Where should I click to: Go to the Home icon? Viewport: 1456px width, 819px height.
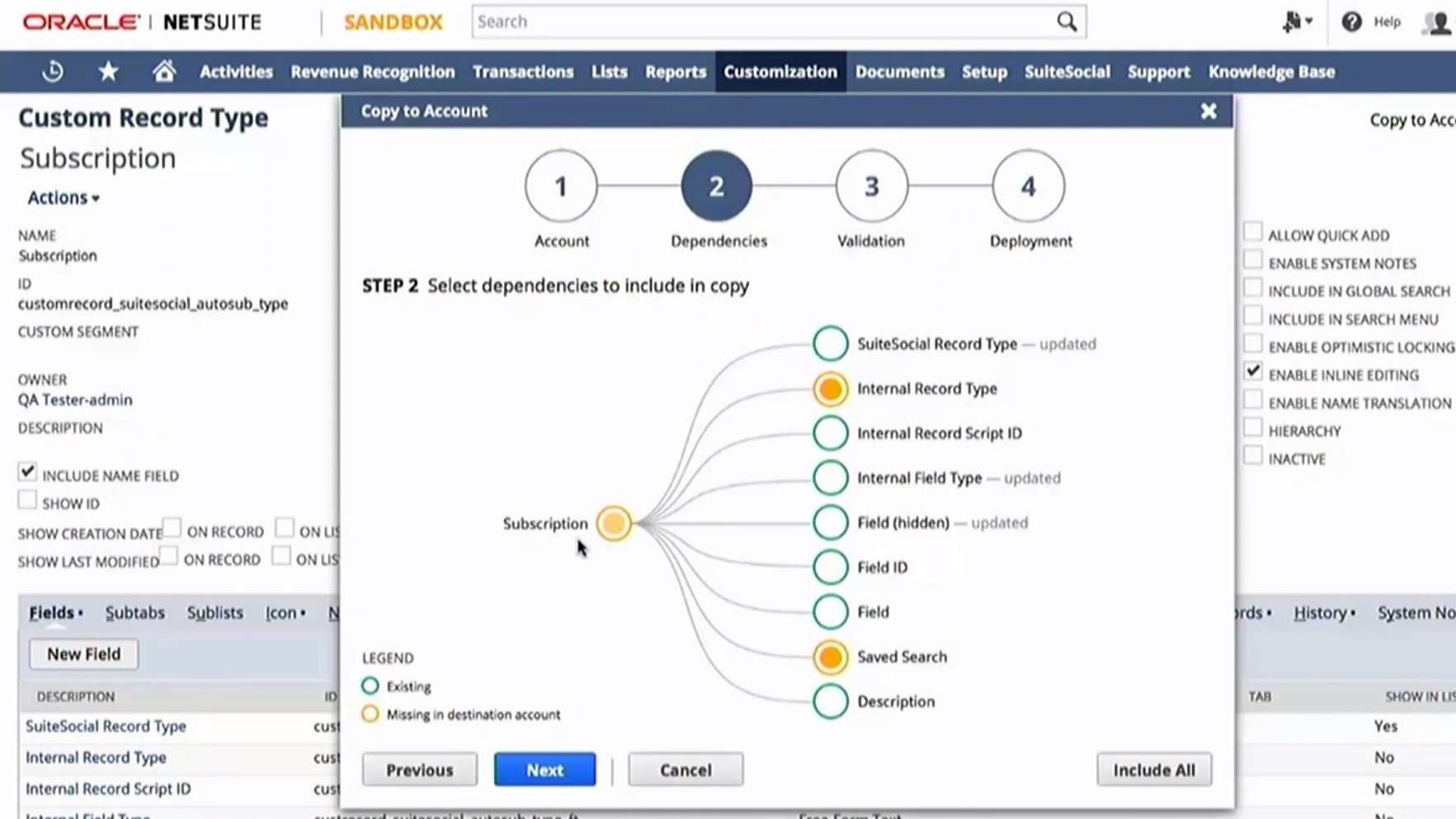coord(164,72)
